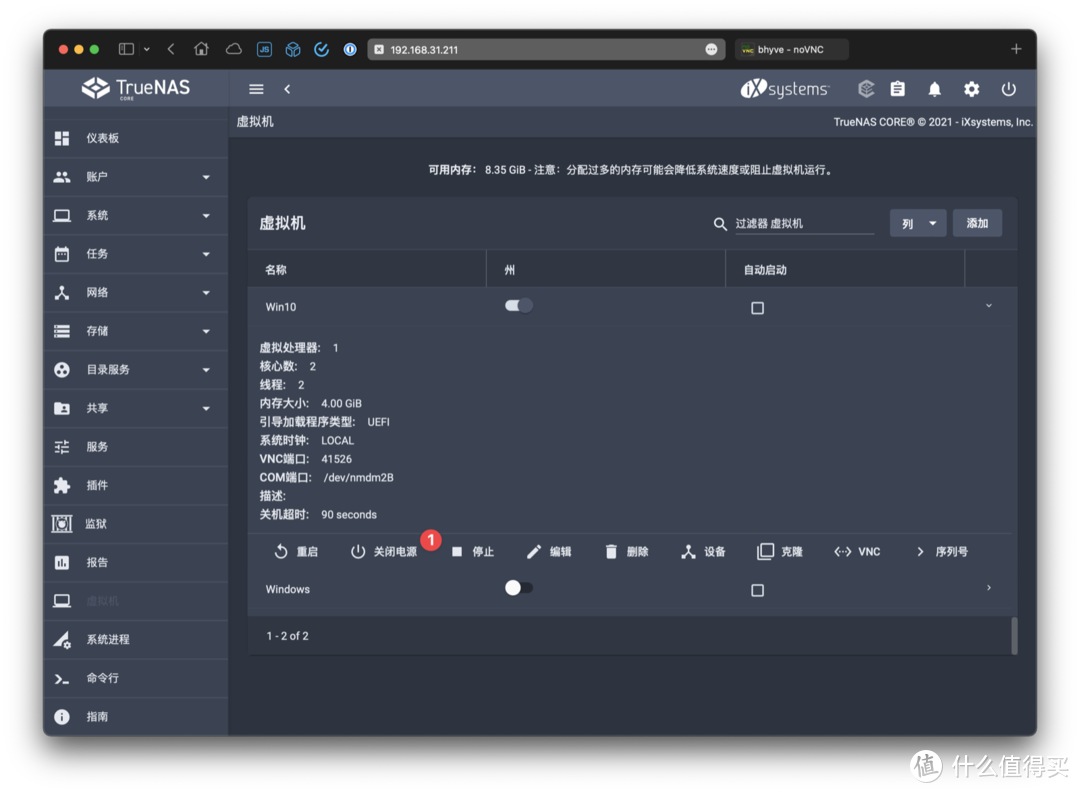Click the iXsystems logo link

coord(785,89)
